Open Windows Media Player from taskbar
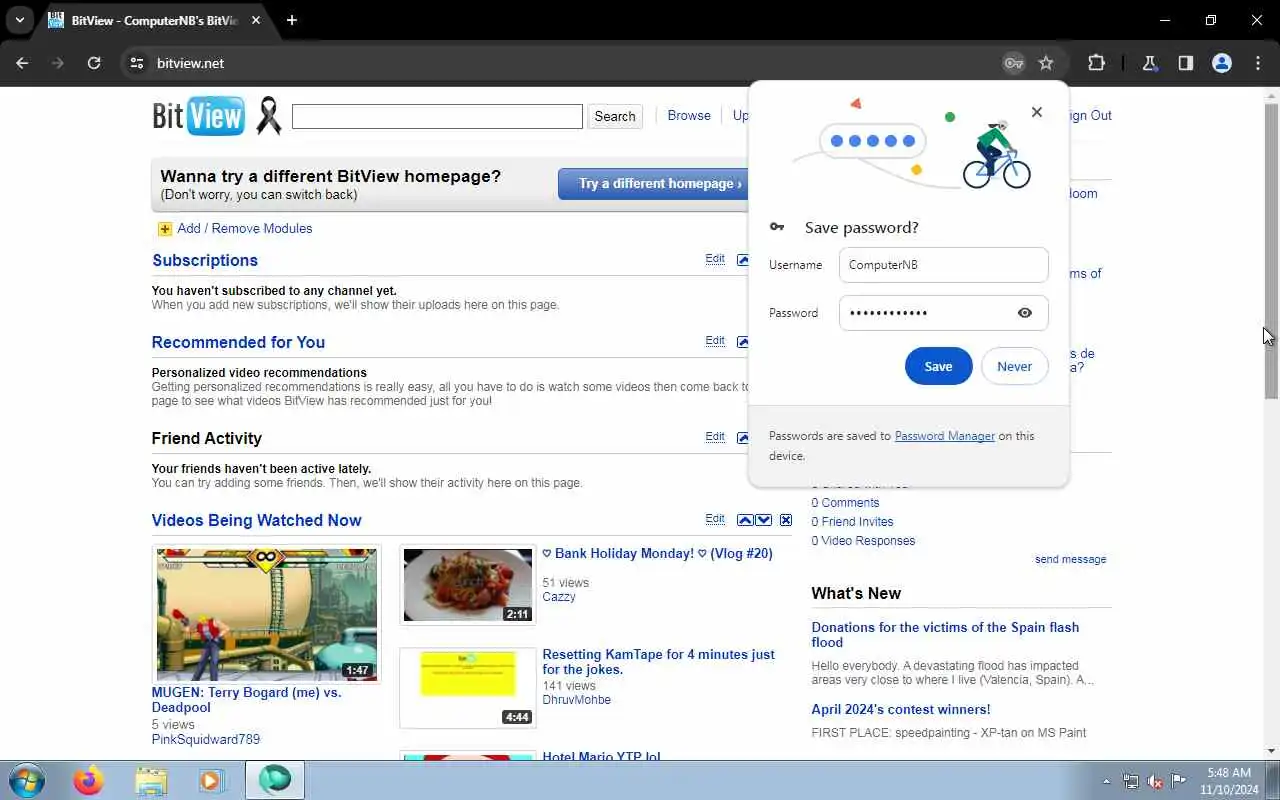Image resolution: width=1280 pixels, height=800 pixels. pyautogui.click(x=211, y=780)
